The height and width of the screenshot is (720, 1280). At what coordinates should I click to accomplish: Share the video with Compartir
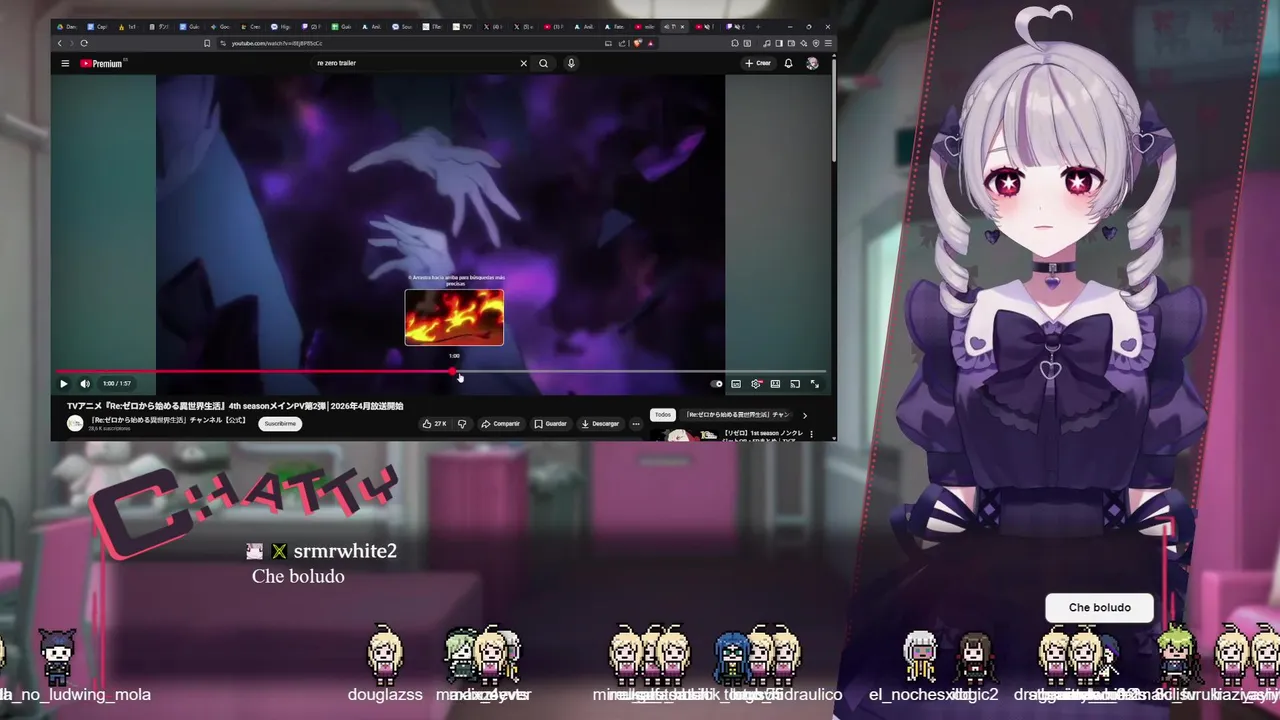[500, 424]
